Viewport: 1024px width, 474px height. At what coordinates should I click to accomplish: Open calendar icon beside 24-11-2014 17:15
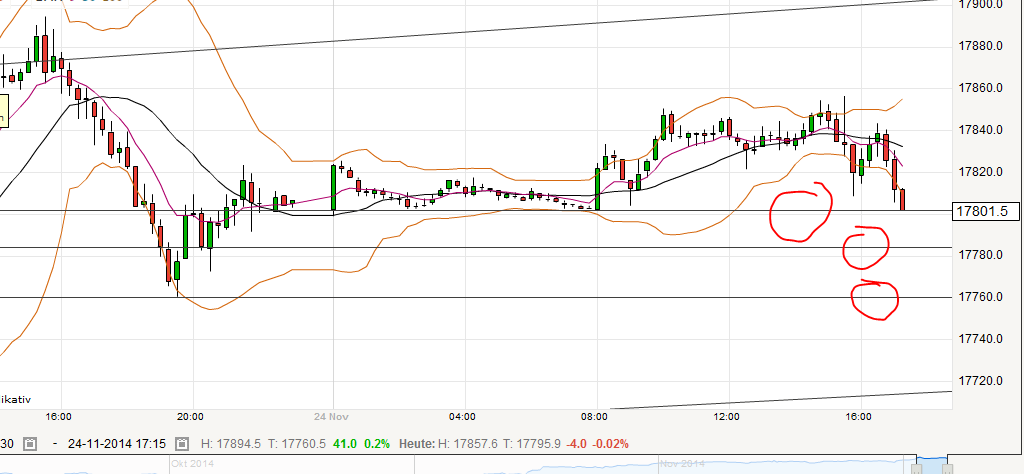pyautogui.click(x=181, y=444)
